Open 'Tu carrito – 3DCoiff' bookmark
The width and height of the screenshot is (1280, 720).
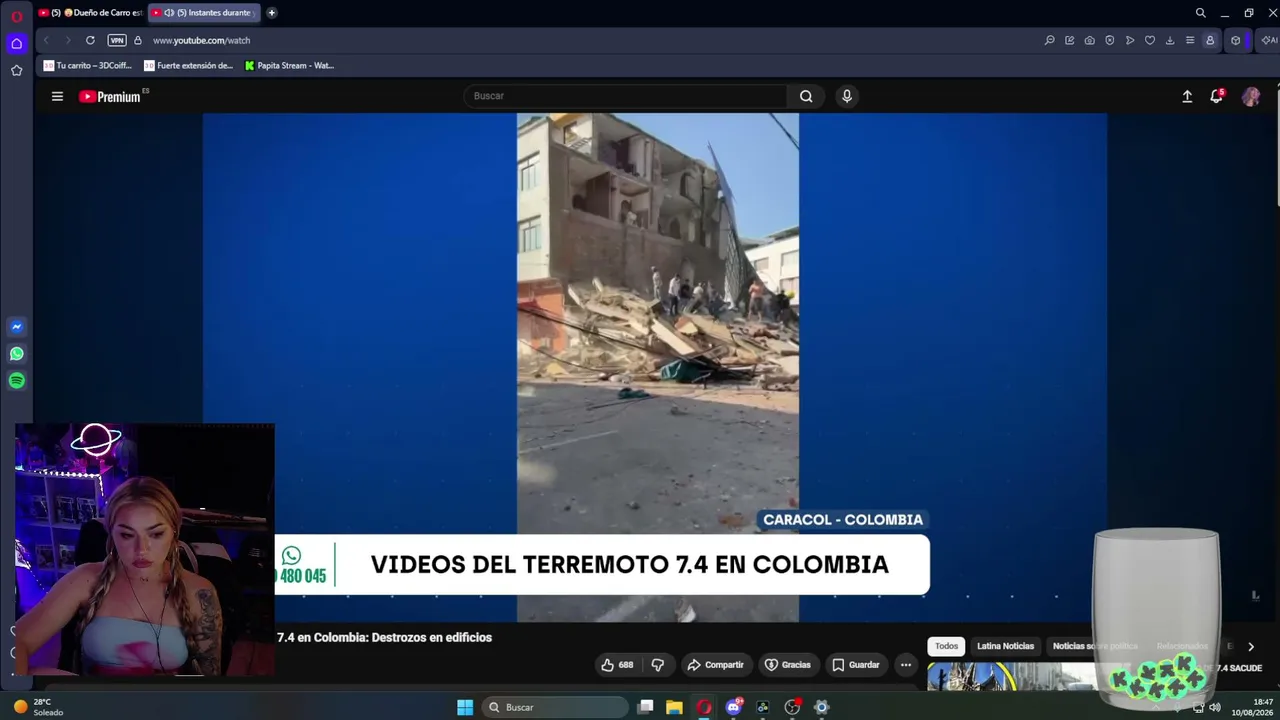coord(88,66)
